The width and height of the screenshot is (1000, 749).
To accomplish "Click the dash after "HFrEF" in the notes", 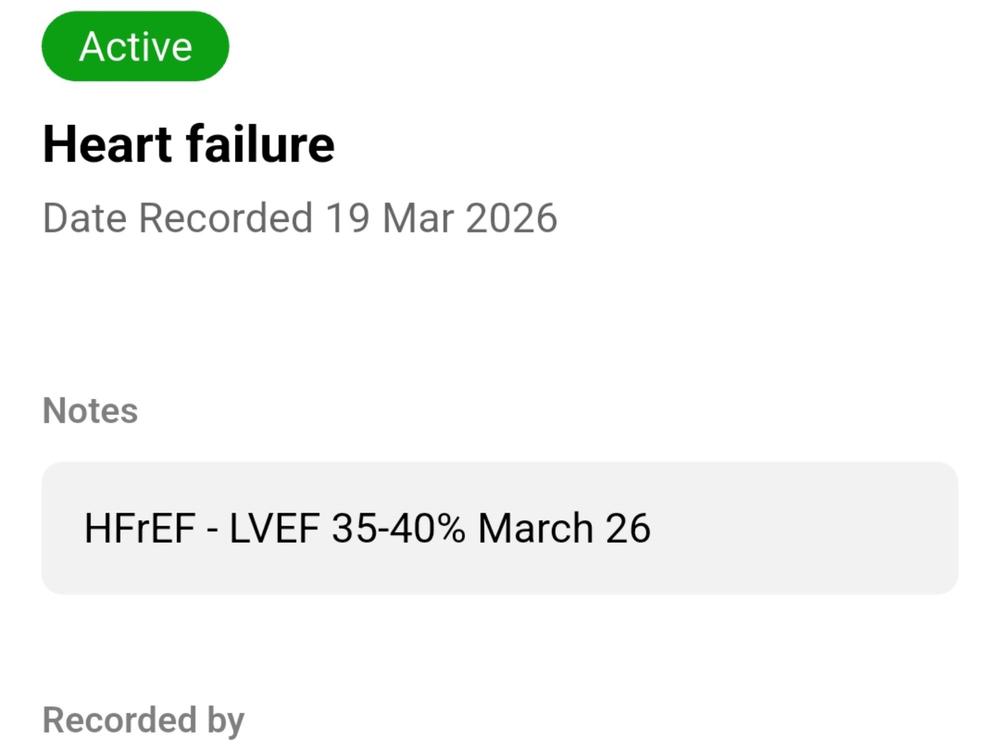I will point(212,530).
